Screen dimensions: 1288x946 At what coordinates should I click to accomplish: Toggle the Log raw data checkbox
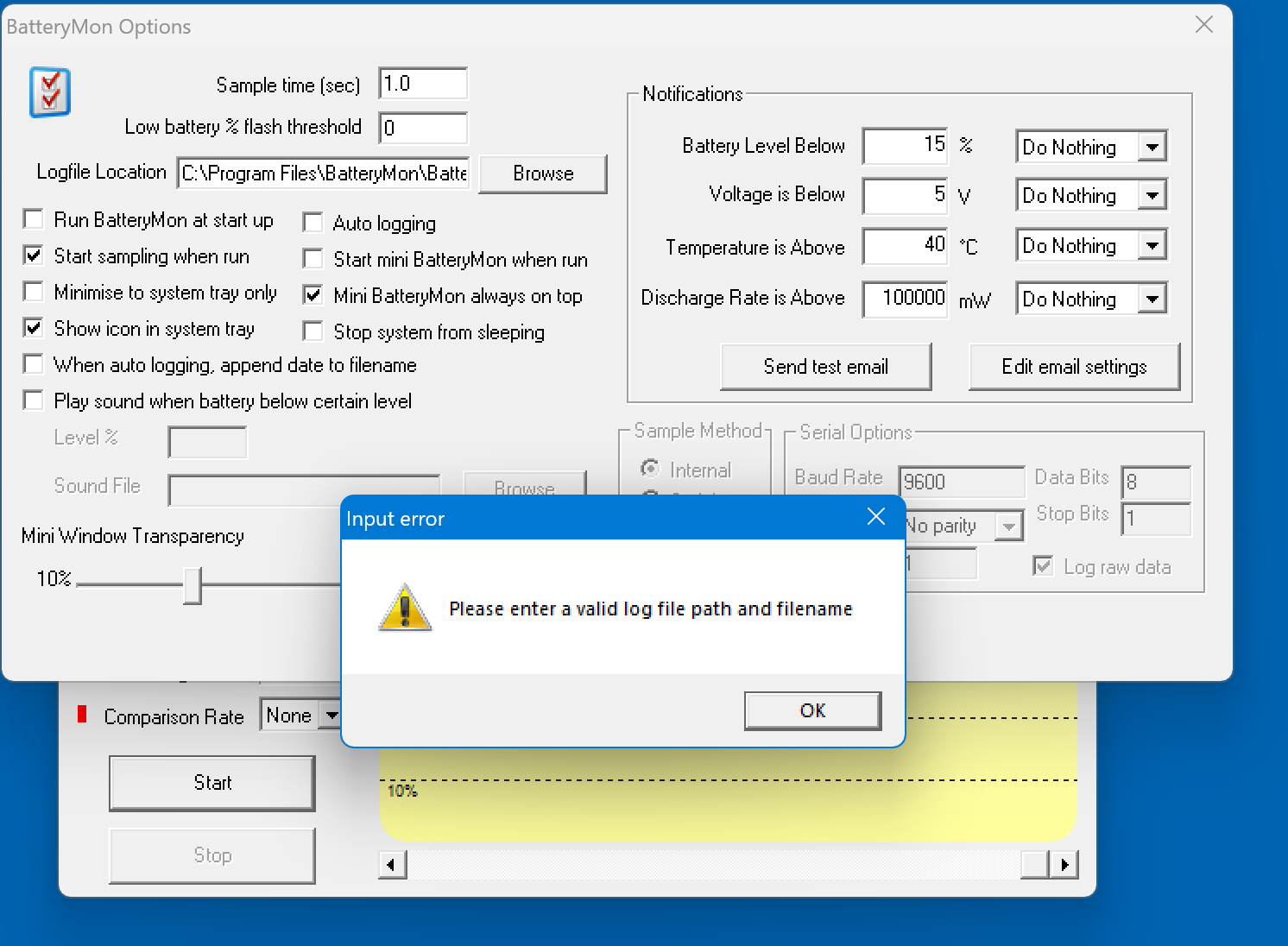point(1043,566)
